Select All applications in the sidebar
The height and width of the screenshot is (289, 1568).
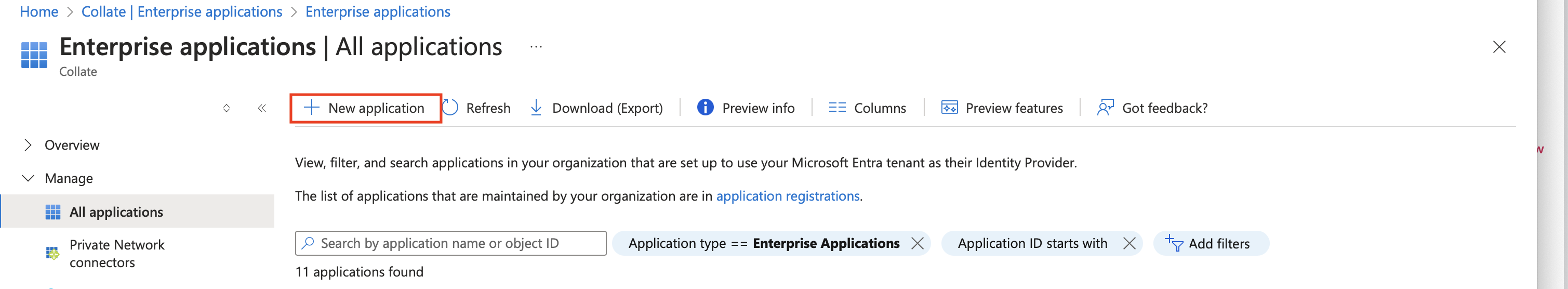coord(116,212)
